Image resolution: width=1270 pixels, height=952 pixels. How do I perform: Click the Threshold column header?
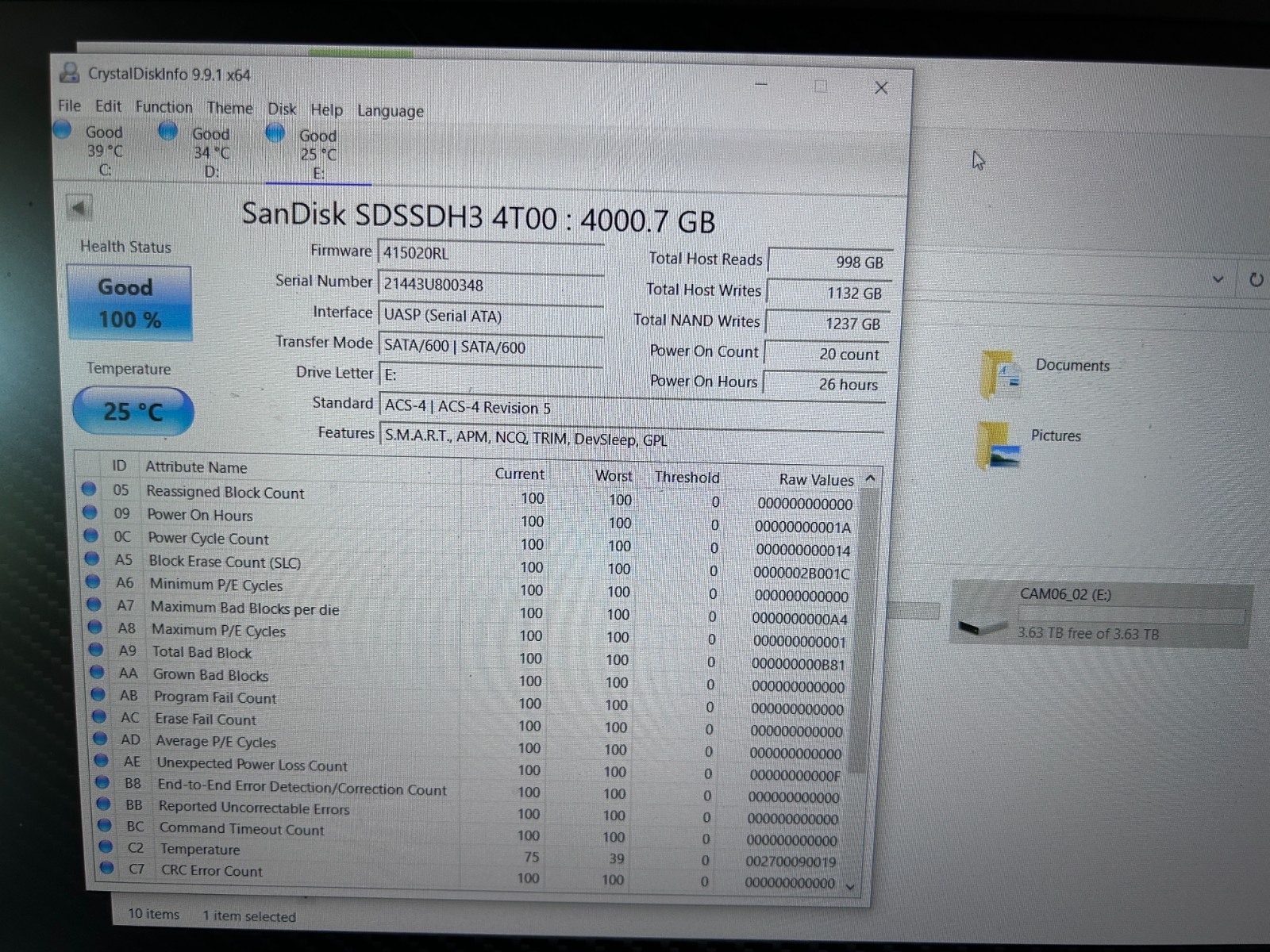(x=687, y=477)
